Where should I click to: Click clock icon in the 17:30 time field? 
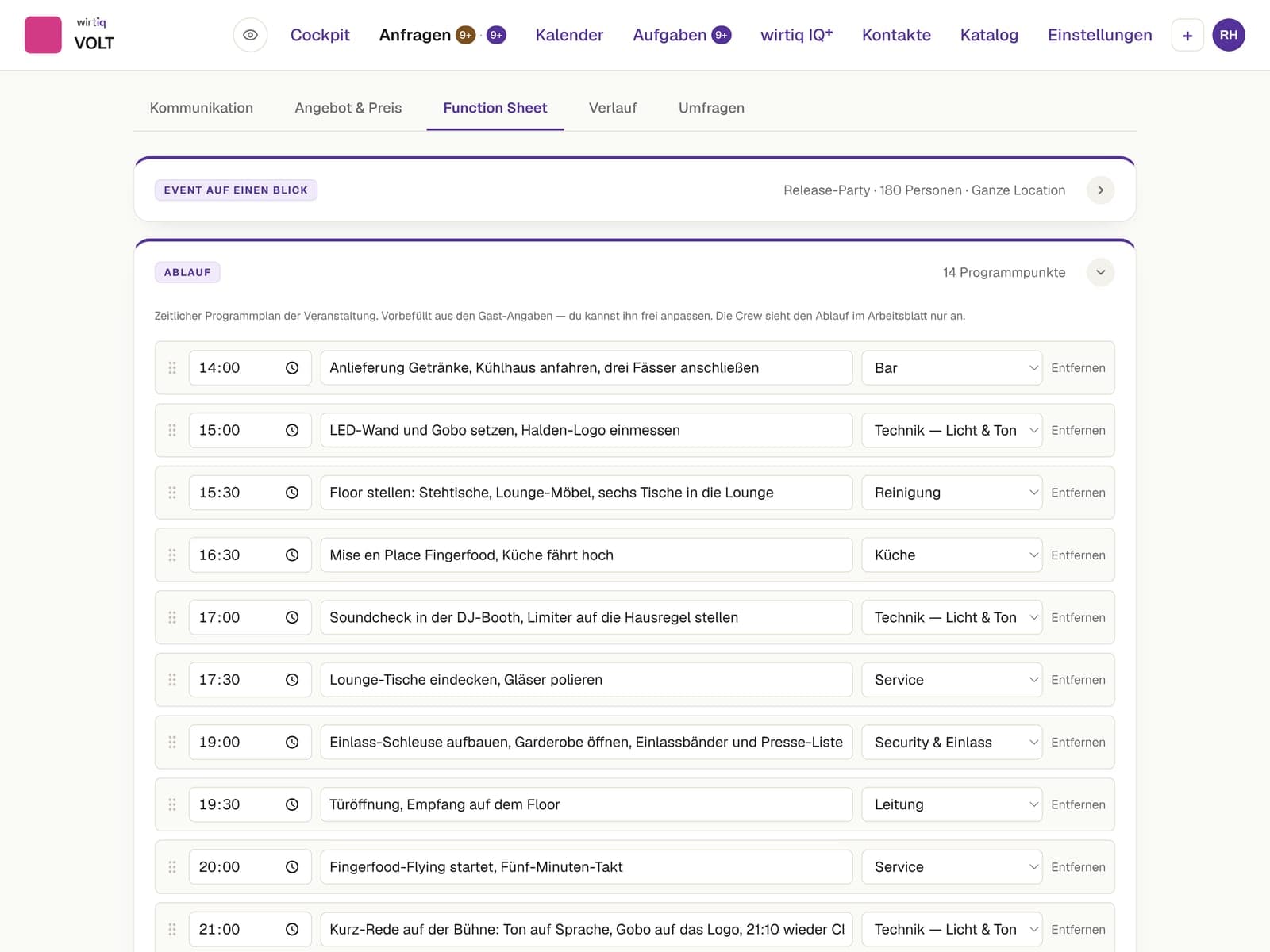tap(292, 680)
